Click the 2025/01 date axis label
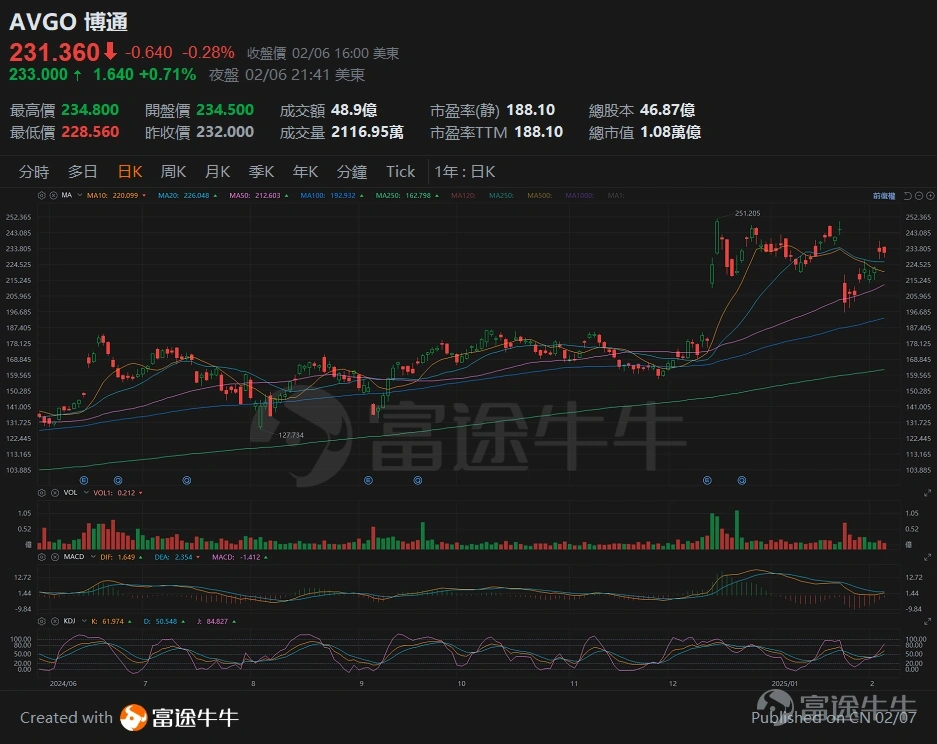The image size is (937, 744). pyautogui.click(x=785, y=684)
